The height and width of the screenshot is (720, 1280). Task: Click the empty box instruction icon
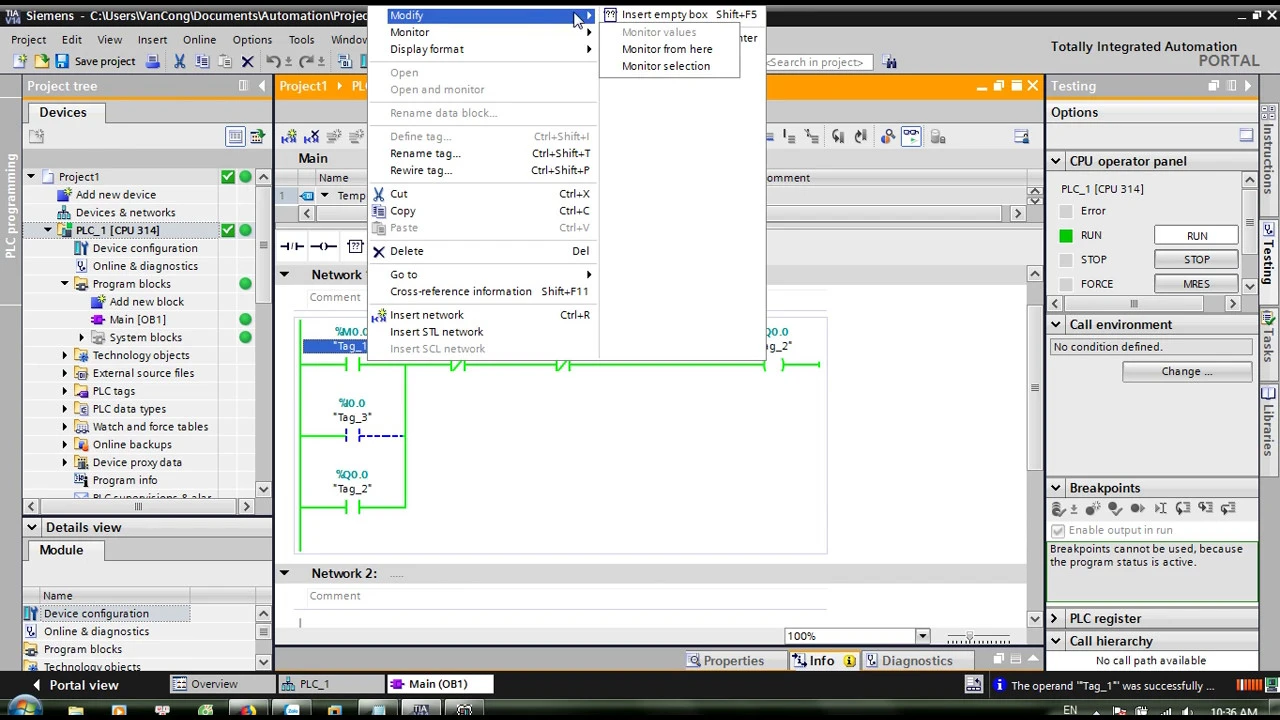[355, 246]
